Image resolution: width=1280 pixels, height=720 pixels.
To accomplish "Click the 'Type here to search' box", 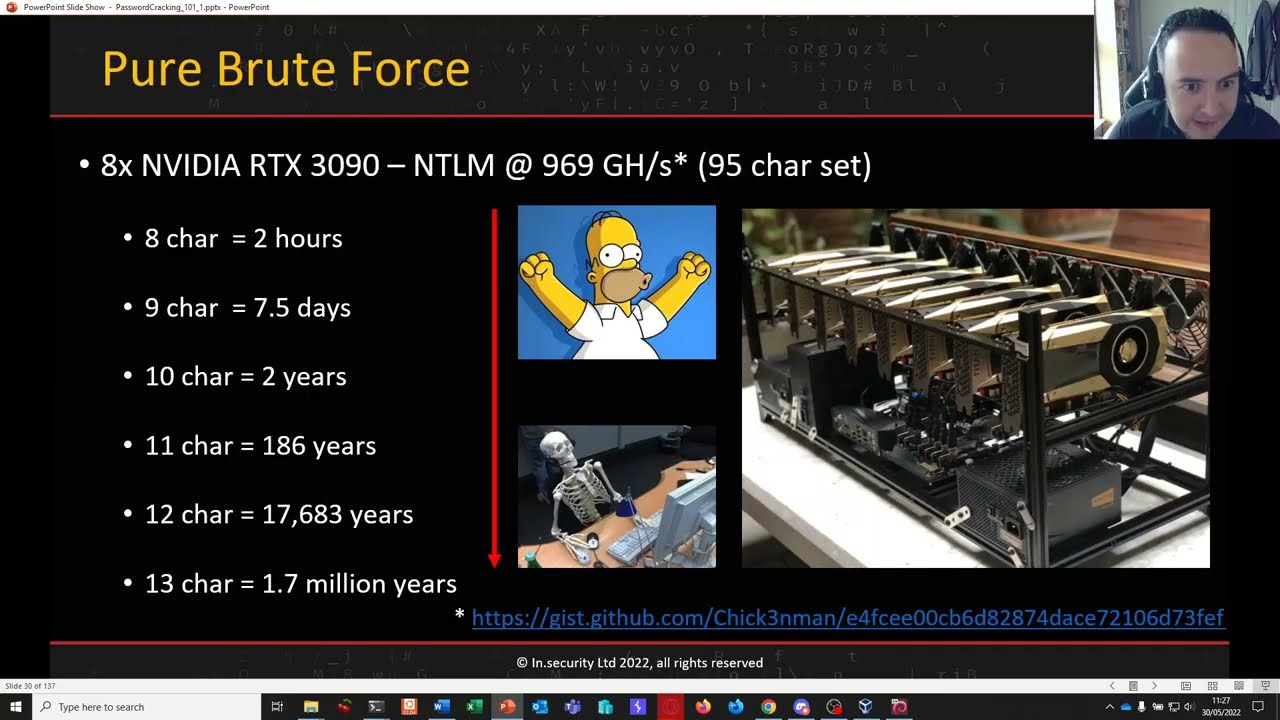I will pos(146,707).
